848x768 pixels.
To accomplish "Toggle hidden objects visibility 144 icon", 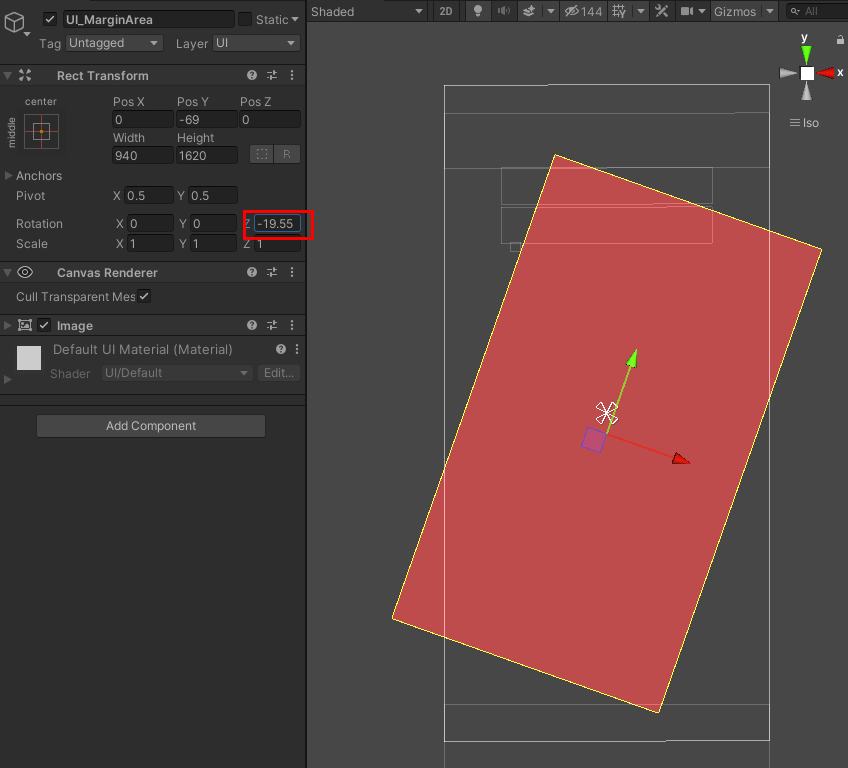I will tap(584, 11).
